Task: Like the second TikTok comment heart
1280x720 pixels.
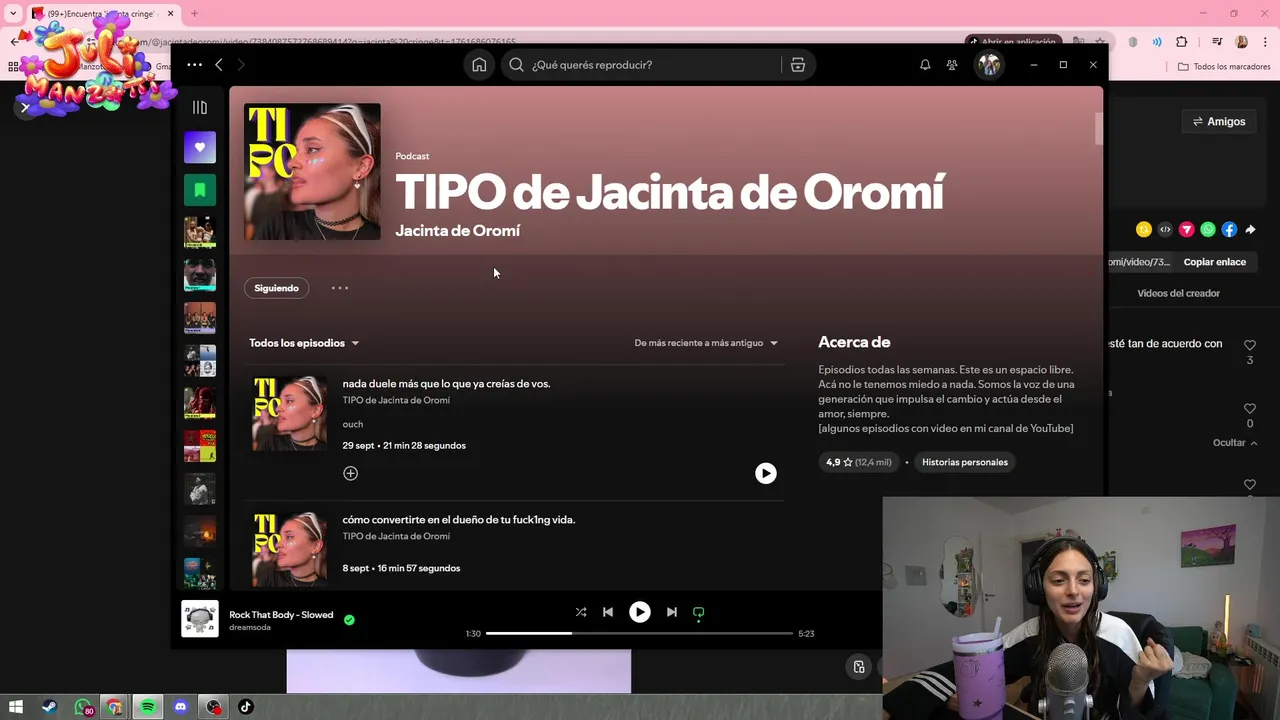Action: tap(1249, 409)
